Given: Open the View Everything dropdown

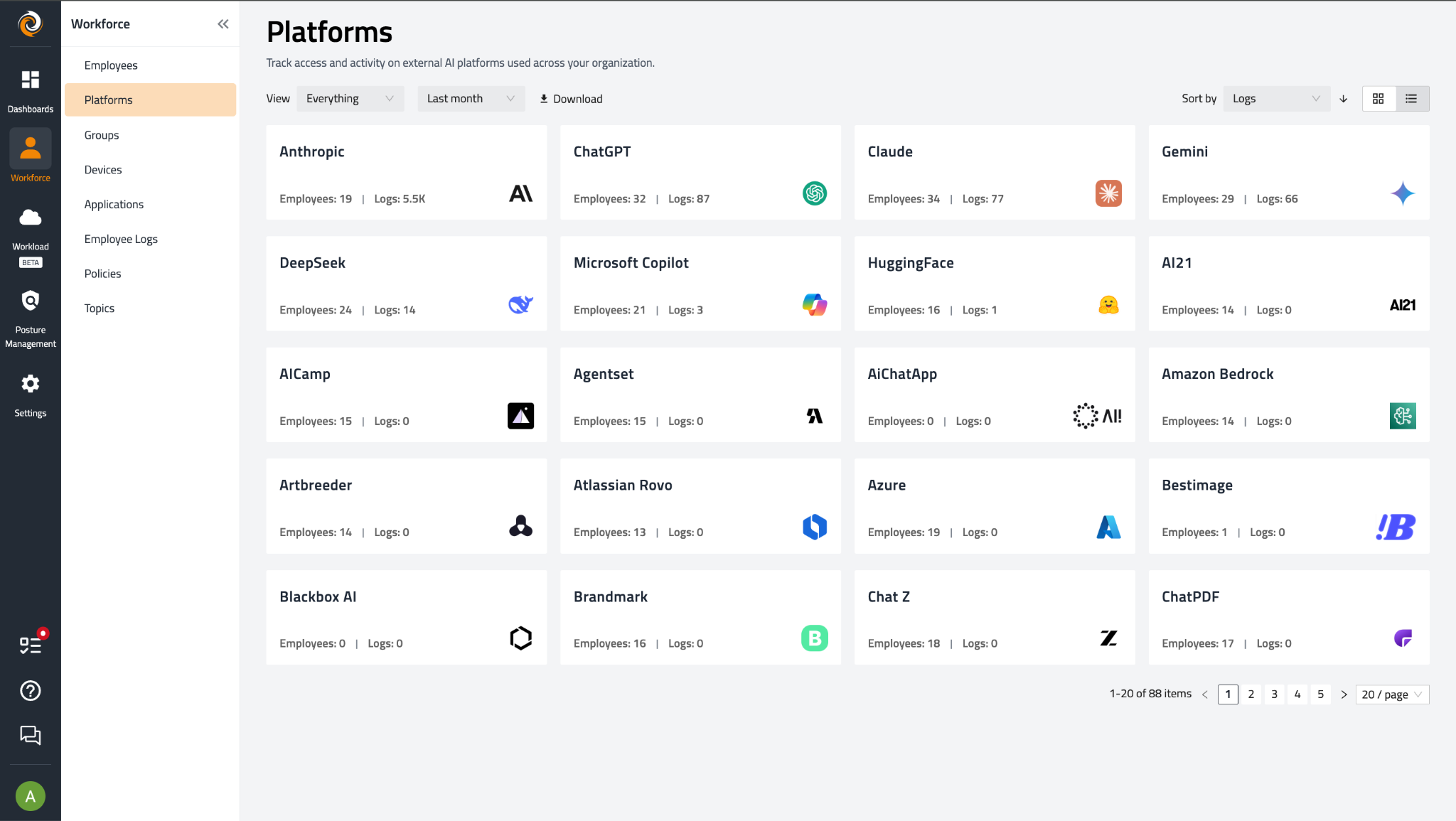Looking at the screenshot, I should [350, 99].
